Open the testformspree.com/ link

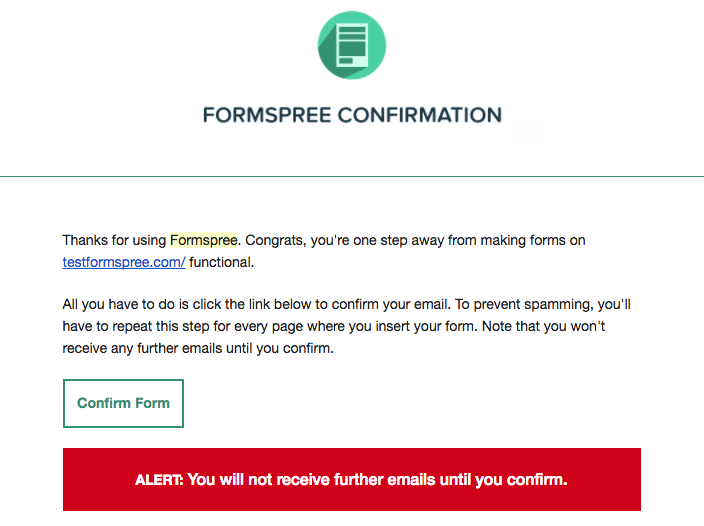123,262
